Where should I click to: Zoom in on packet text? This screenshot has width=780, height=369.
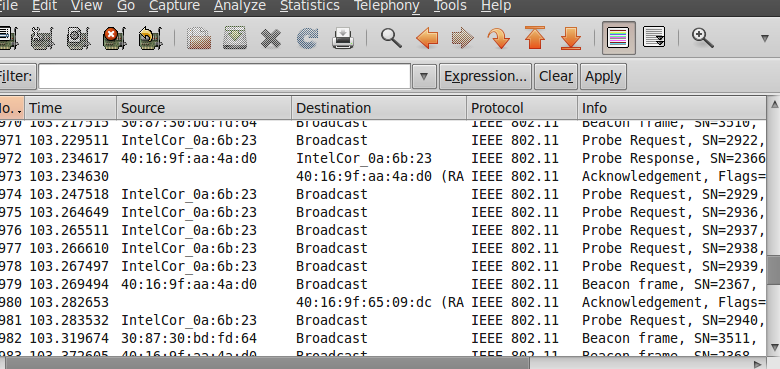tap(702, 38)
